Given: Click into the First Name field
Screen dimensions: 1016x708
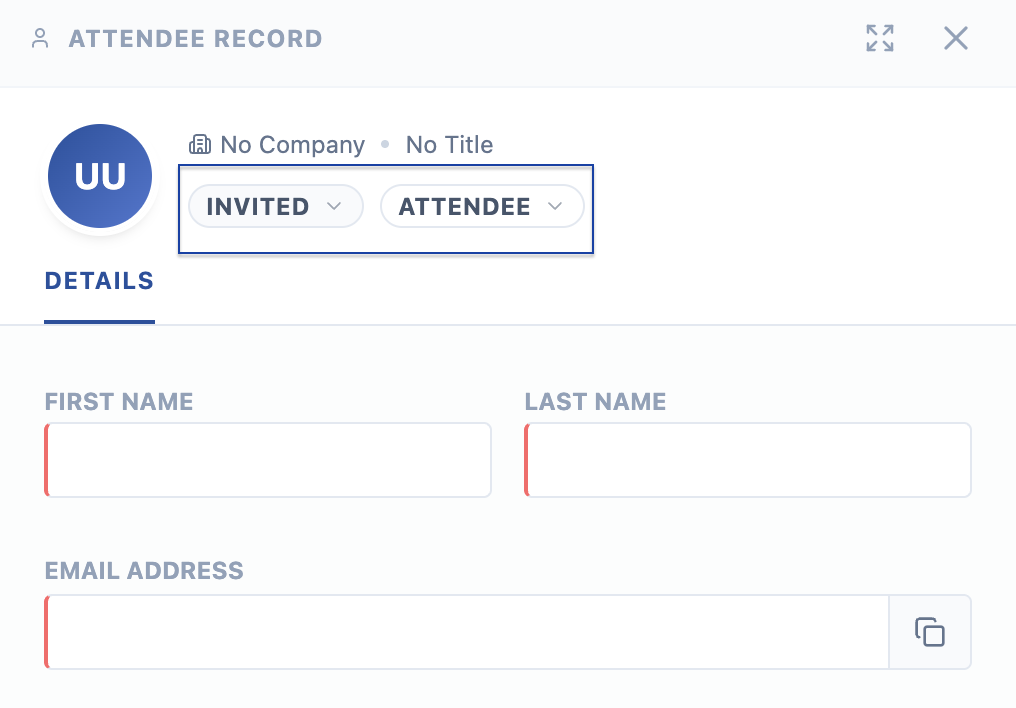Looking at the screenshot, I should pyautogui.click(x=268, y=460).
